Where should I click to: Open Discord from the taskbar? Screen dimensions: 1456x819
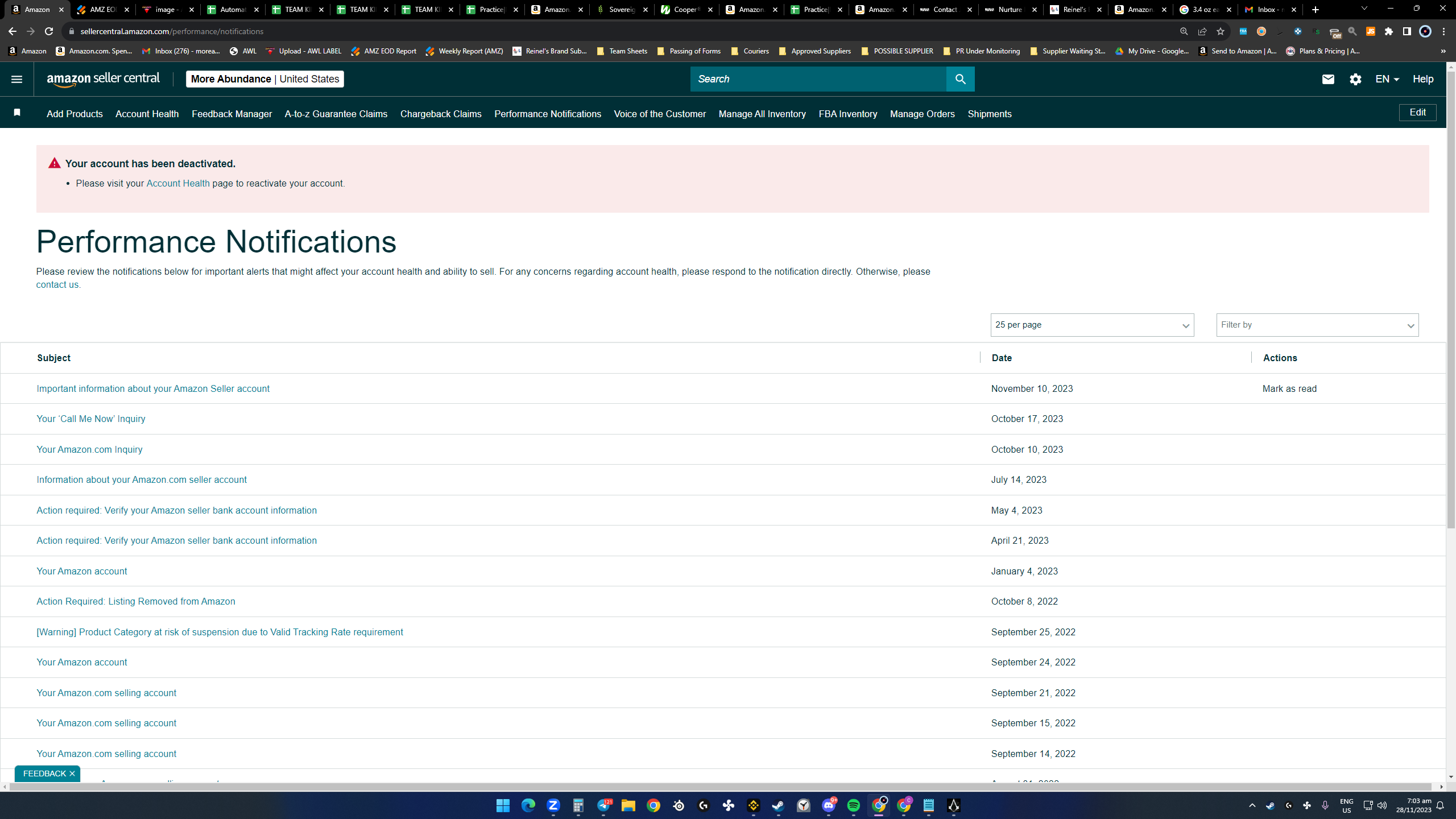click(x=829, y=805)
